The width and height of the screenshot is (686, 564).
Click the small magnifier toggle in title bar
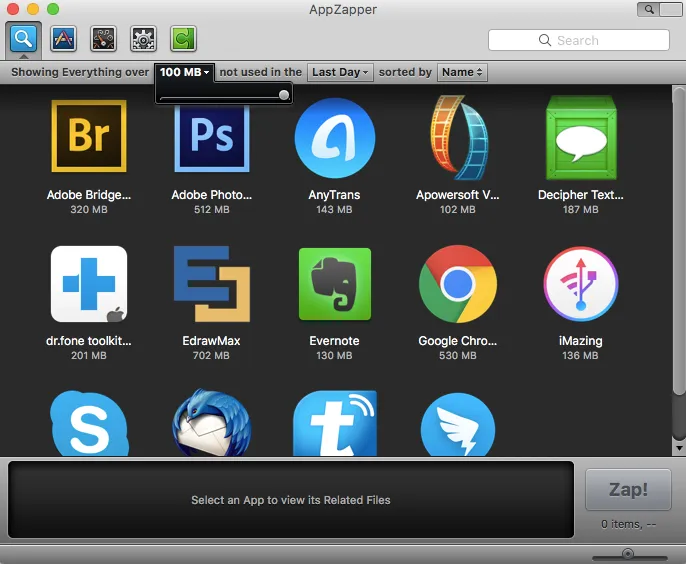click(x=648, y=9)
